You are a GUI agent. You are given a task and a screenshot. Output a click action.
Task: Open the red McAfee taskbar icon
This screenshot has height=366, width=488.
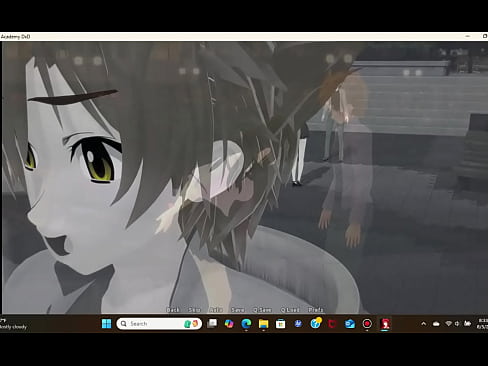332,324
